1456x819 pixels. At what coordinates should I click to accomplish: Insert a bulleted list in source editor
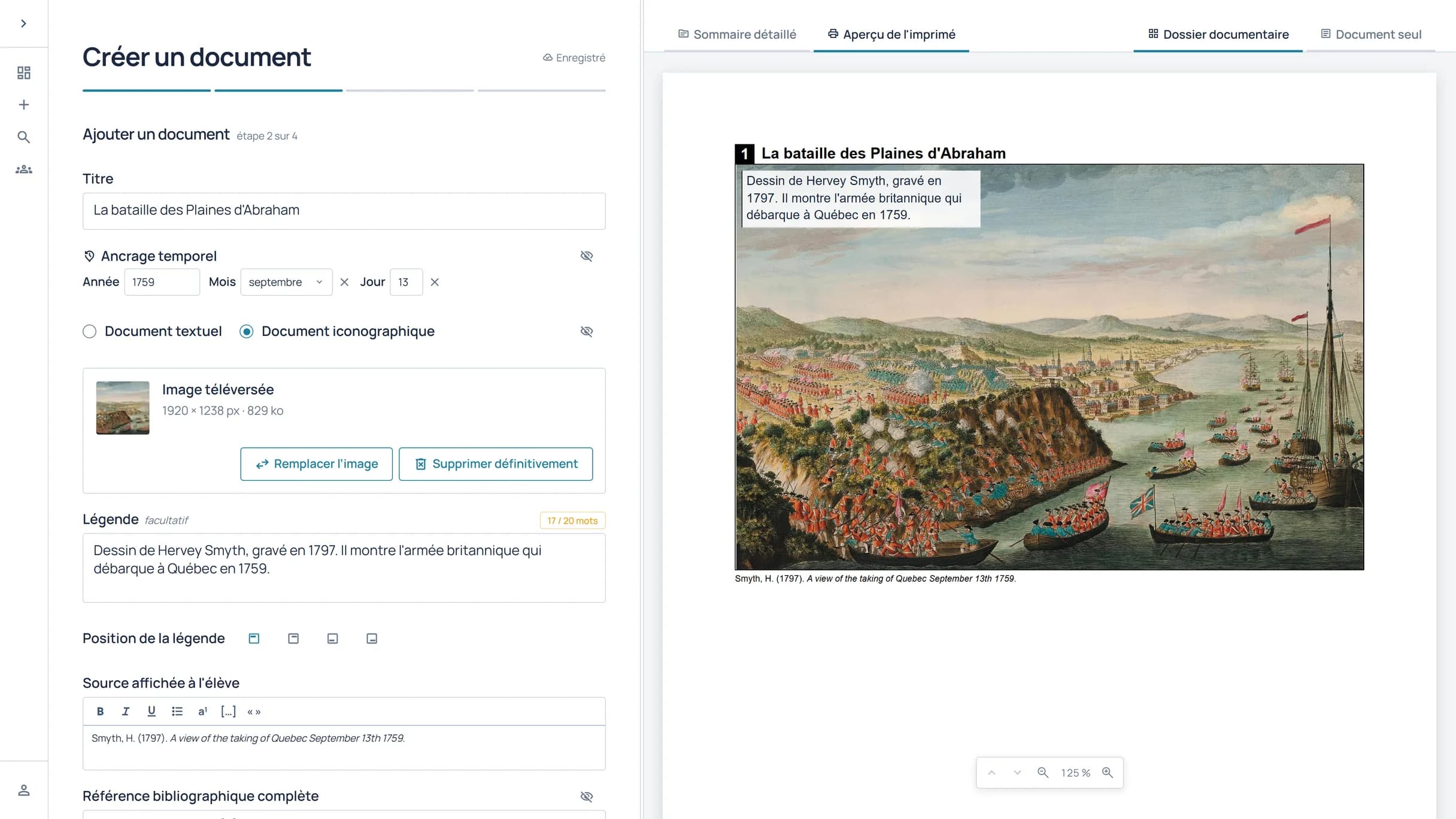point(177,711)
